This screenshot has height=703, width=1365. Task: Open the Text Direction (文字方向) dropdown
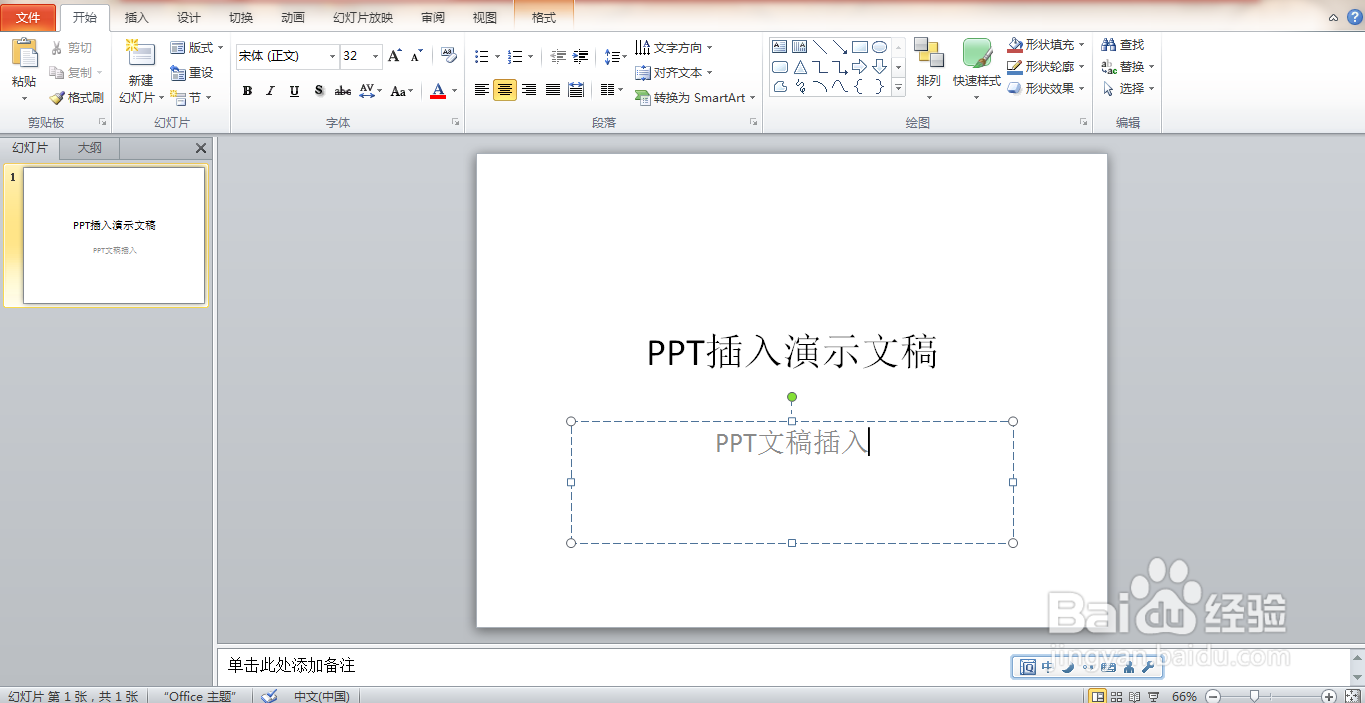point(674,48)
